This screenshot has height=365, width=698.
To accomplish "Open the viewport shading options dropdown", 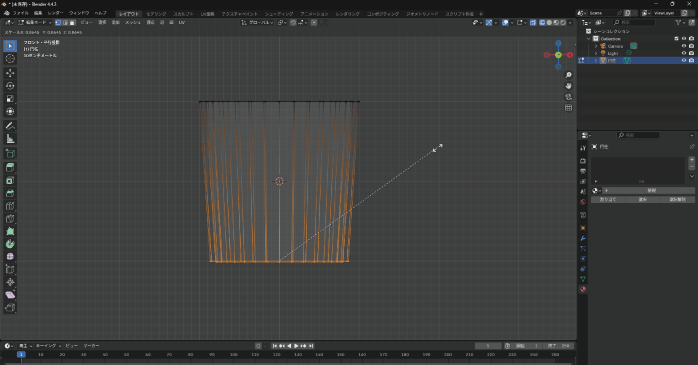I will pyautogui.click(x=570, y=22).
